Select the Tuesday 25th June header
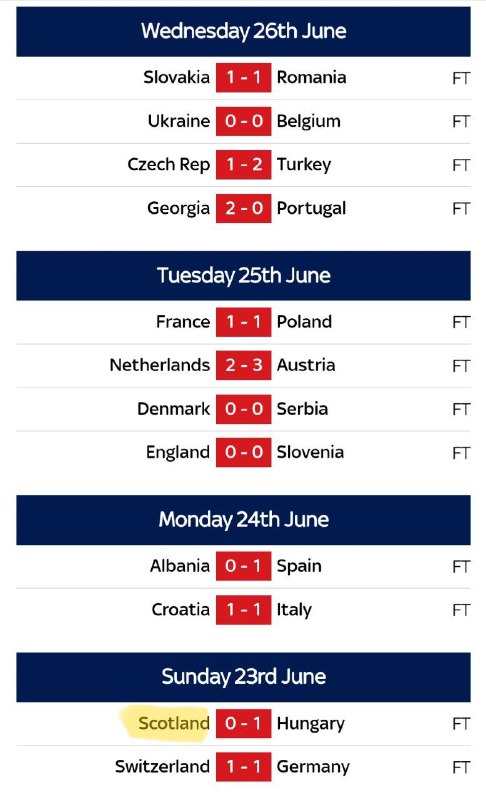 click(243, 276)
